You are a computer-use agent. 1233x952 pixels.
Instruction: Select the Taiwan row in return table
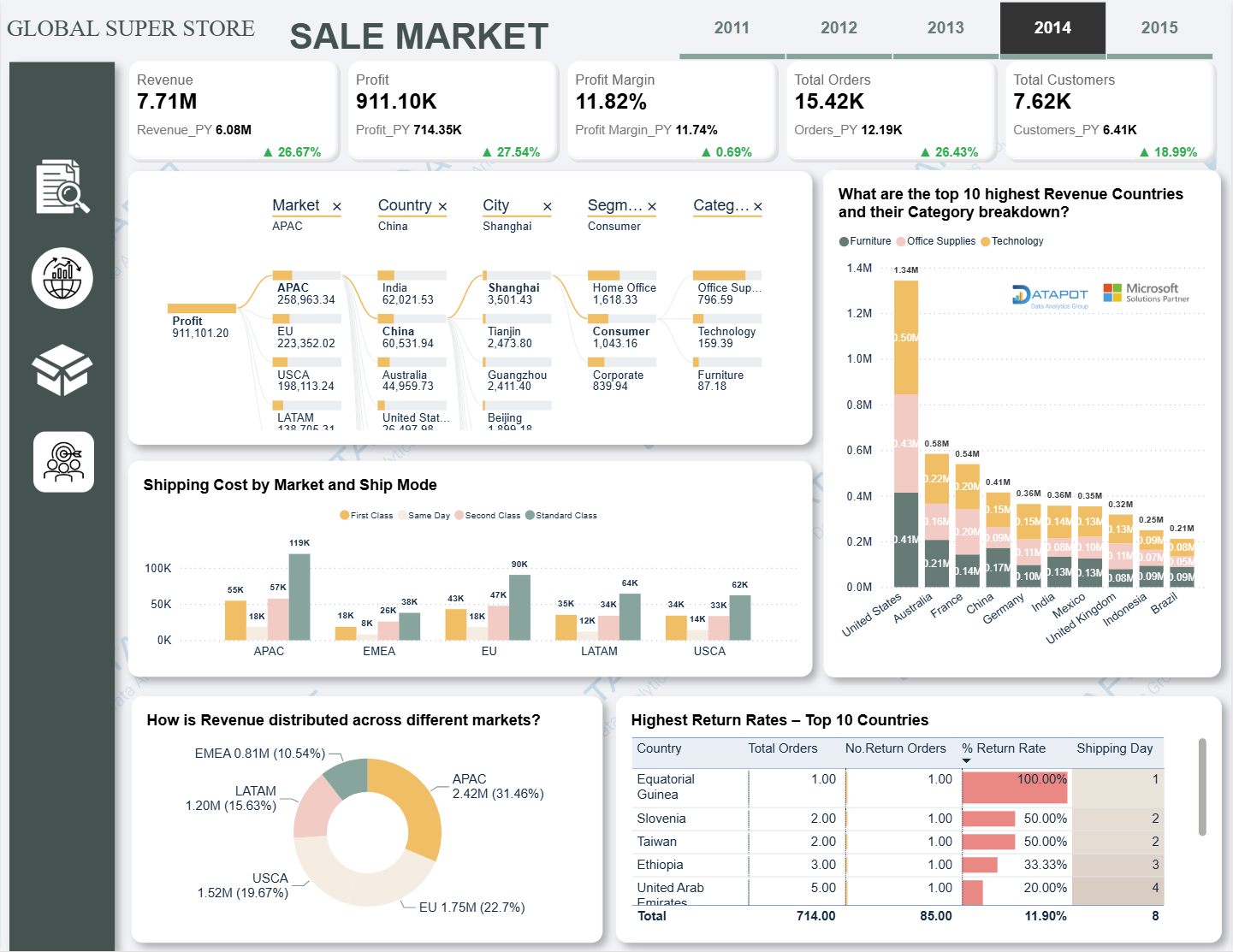[x=897, y=843]
